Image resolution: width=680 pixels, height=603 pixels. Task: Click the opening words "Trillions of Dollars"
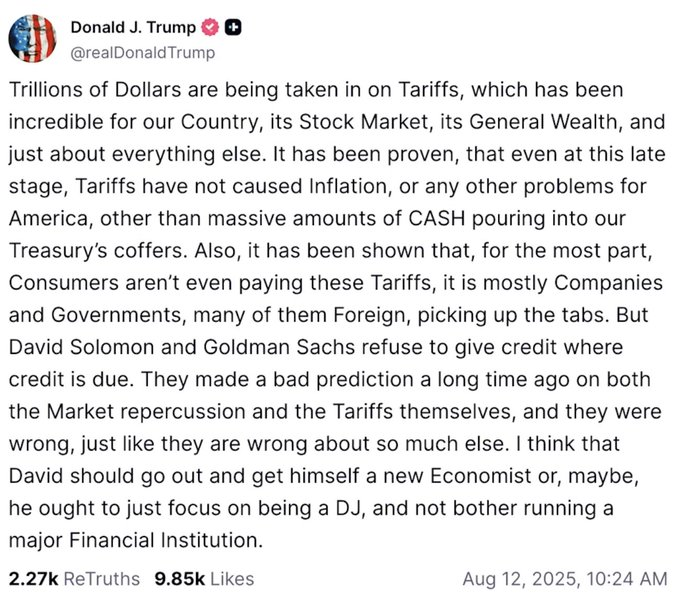pos(84,90)
